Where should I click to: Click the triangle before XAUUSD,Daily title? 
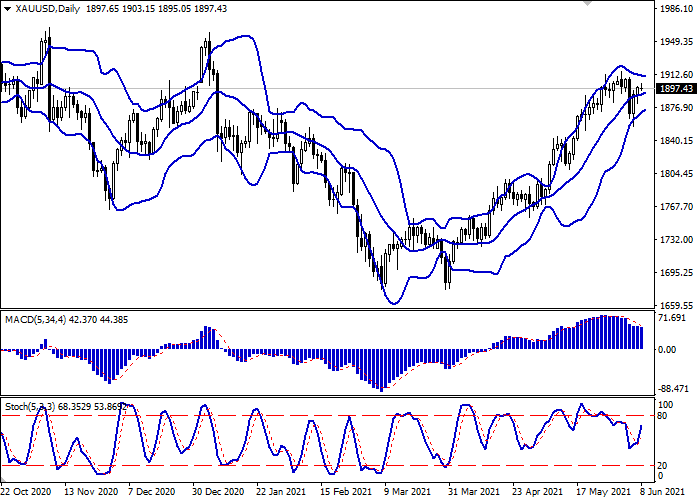click(x=8, y=9)
